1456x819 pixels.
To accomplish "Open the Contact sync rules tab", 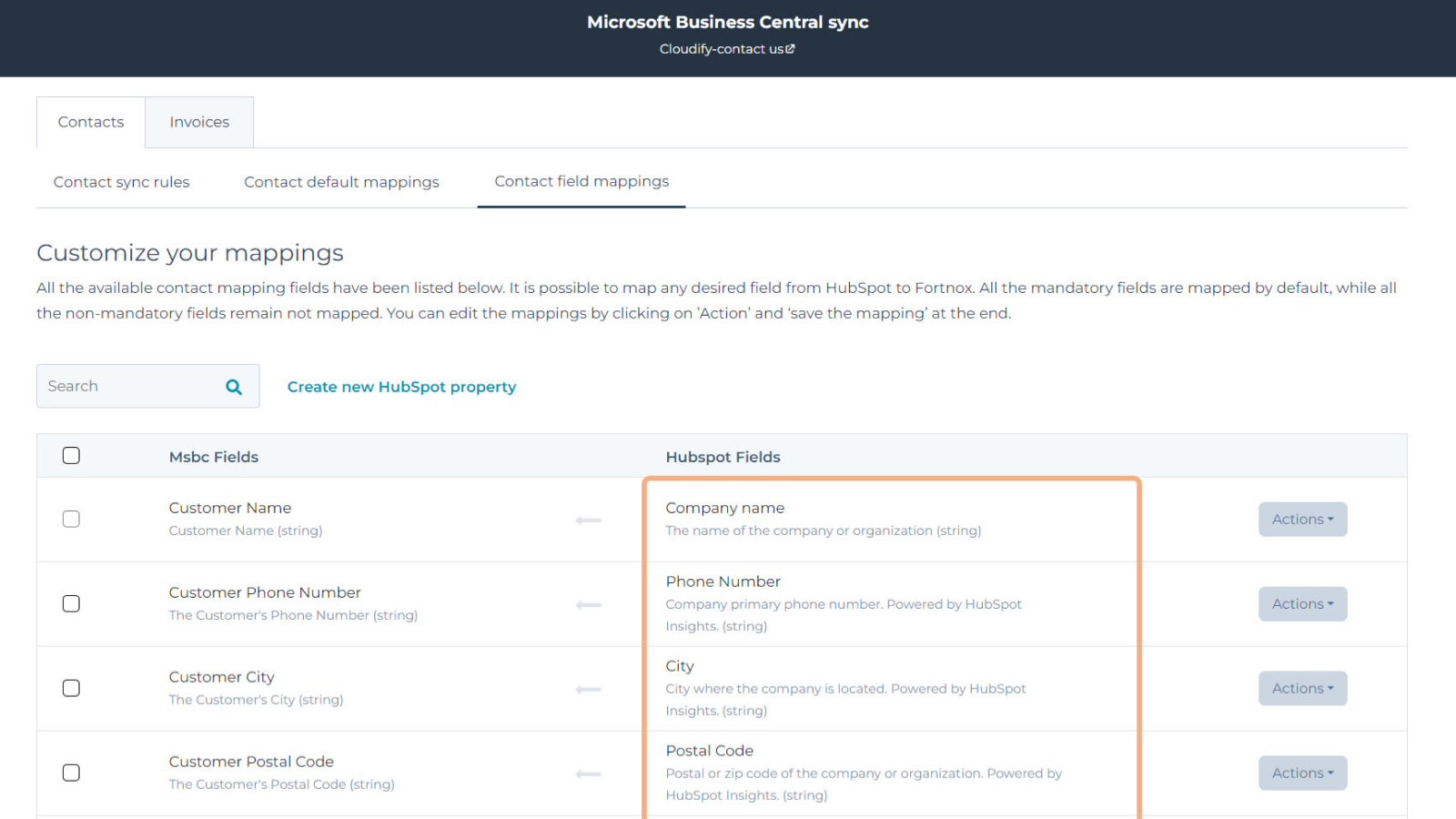I will (121, 182).
